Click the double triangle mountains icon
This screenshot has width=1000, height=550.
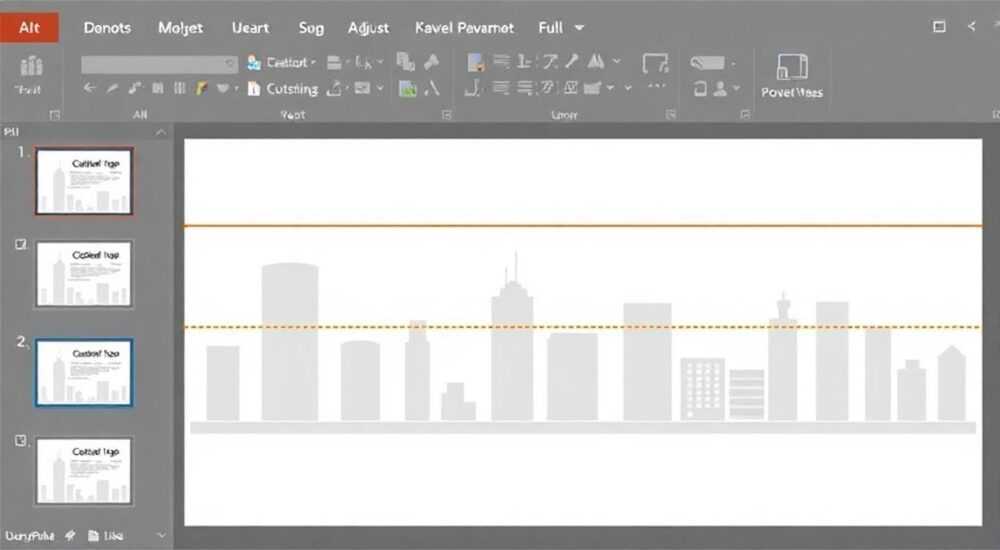click(x=596, y=61)
